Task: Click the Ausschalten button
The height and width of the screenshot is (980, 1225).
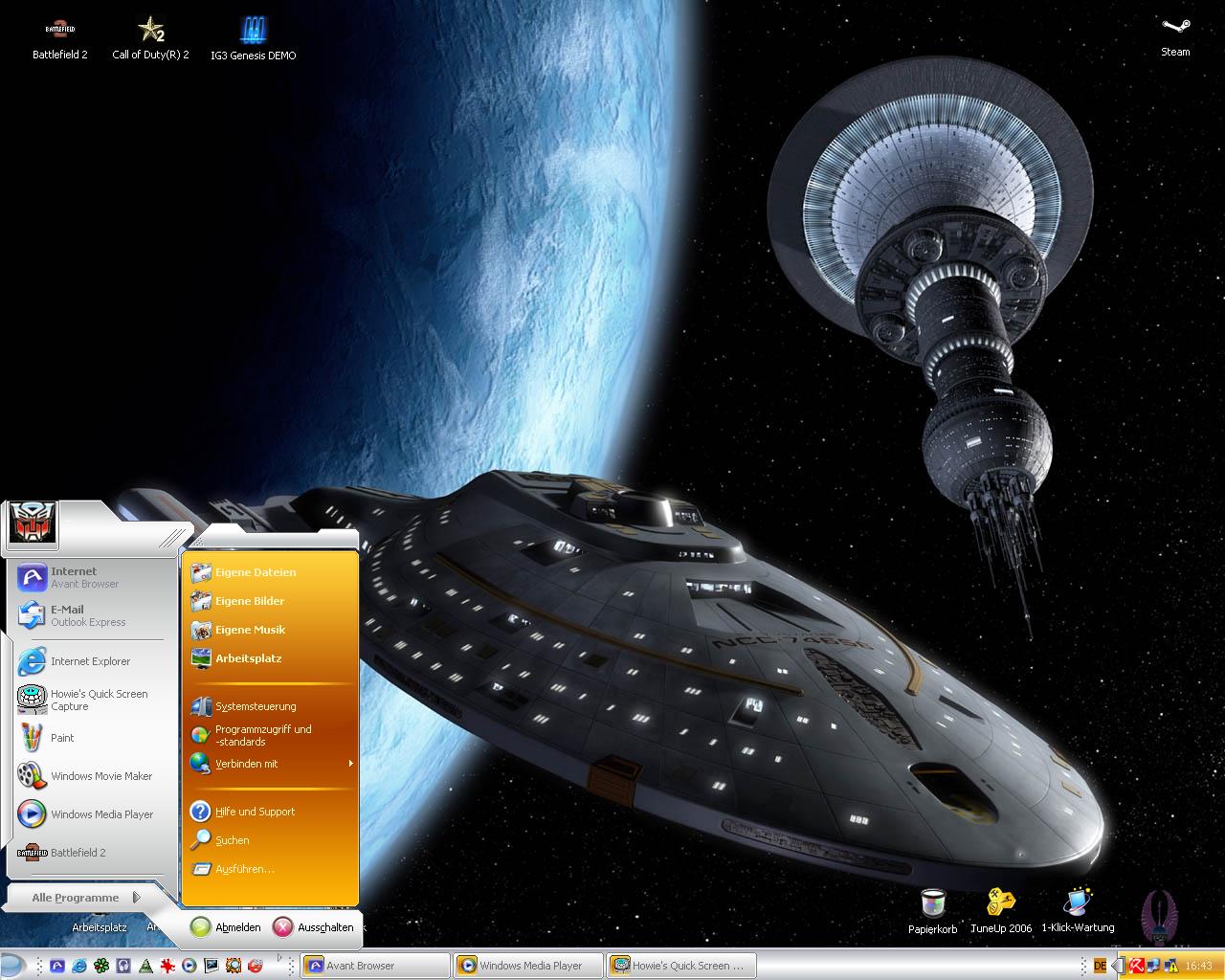Action: pos(313,927)
